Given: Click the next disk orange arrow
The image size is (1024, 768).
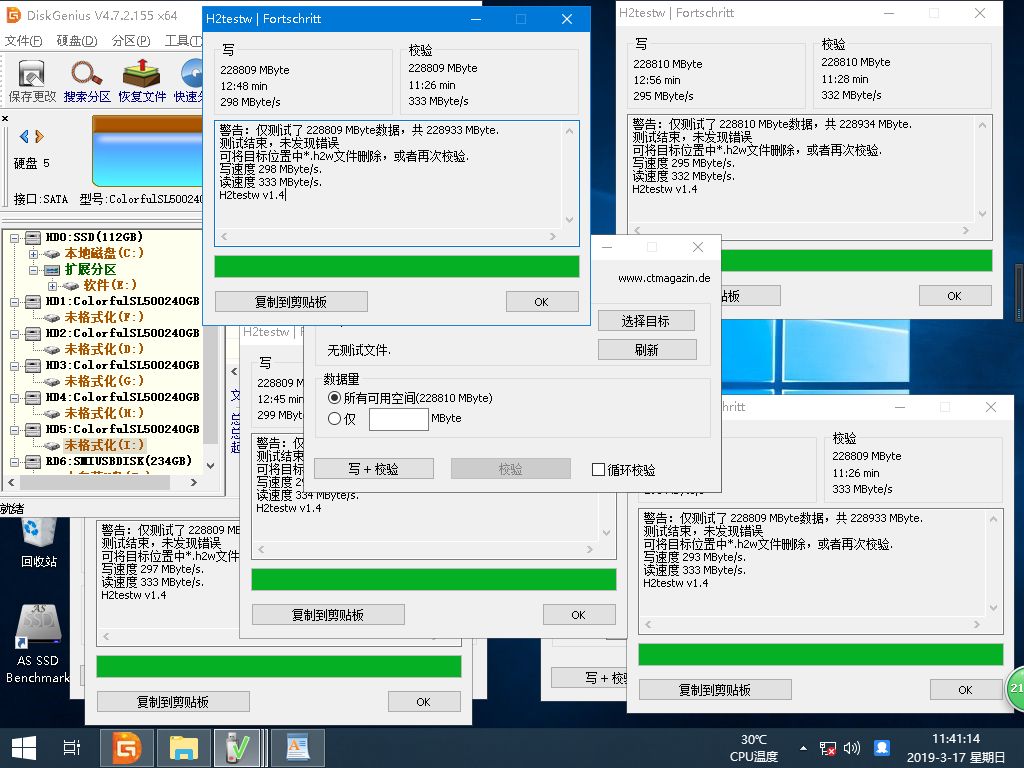Looking at the screenshot, I should pyautogui.click(x=38, y=136).
